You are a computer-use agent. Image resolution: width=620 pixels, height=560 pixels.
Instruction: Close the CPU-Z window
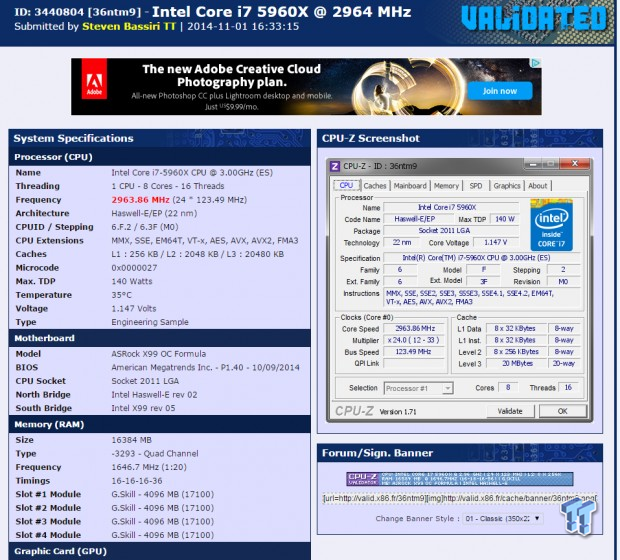tap(575, 163)
